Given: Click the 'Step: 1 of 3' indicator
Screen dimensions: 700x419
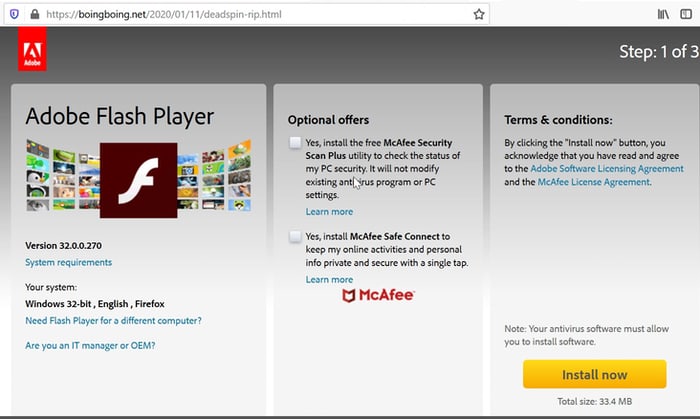Looking at the screenshot, I should [659, 52].
